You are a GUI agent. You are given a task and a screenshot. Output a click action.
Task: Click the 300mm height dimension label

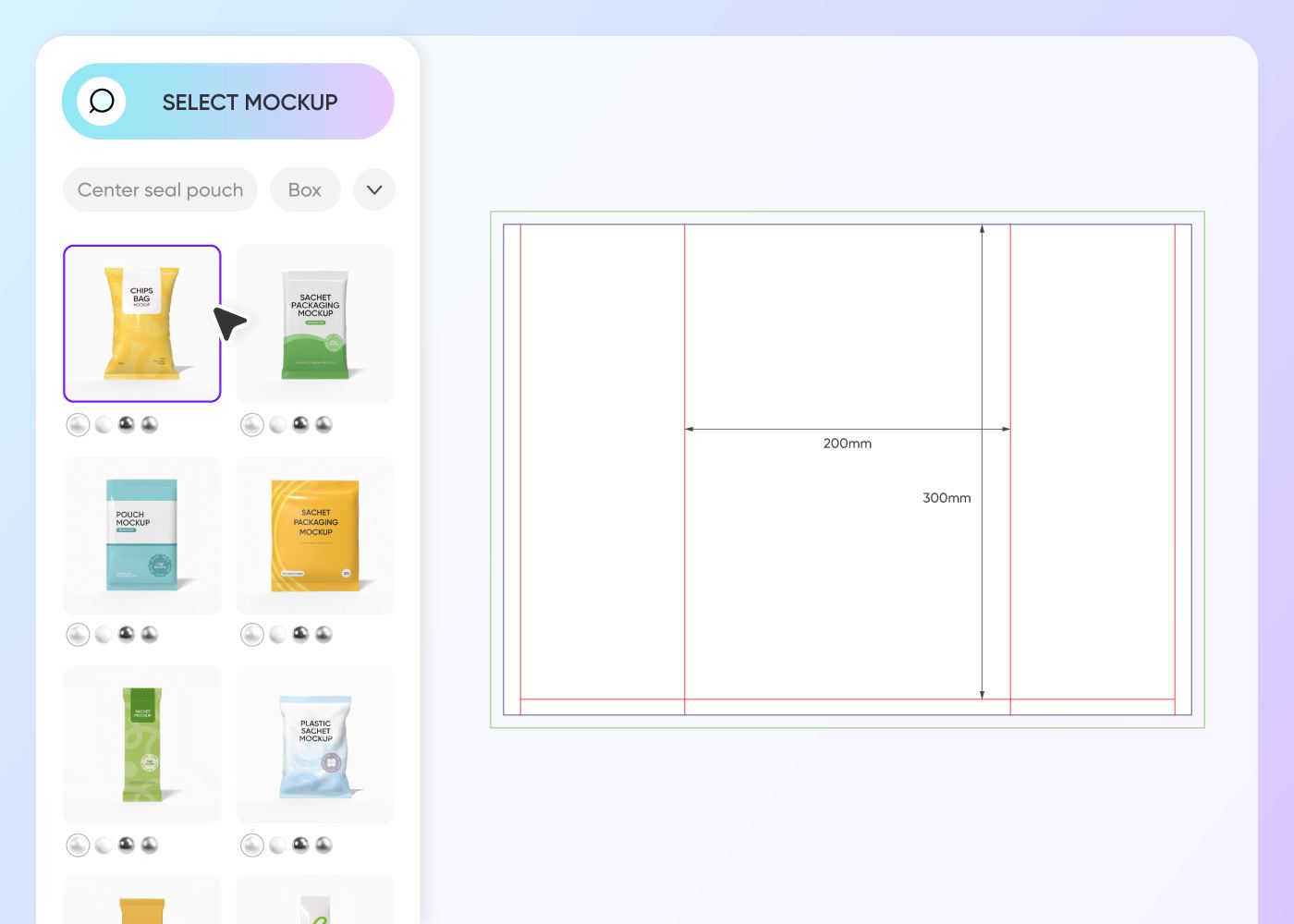pos(946,498)
